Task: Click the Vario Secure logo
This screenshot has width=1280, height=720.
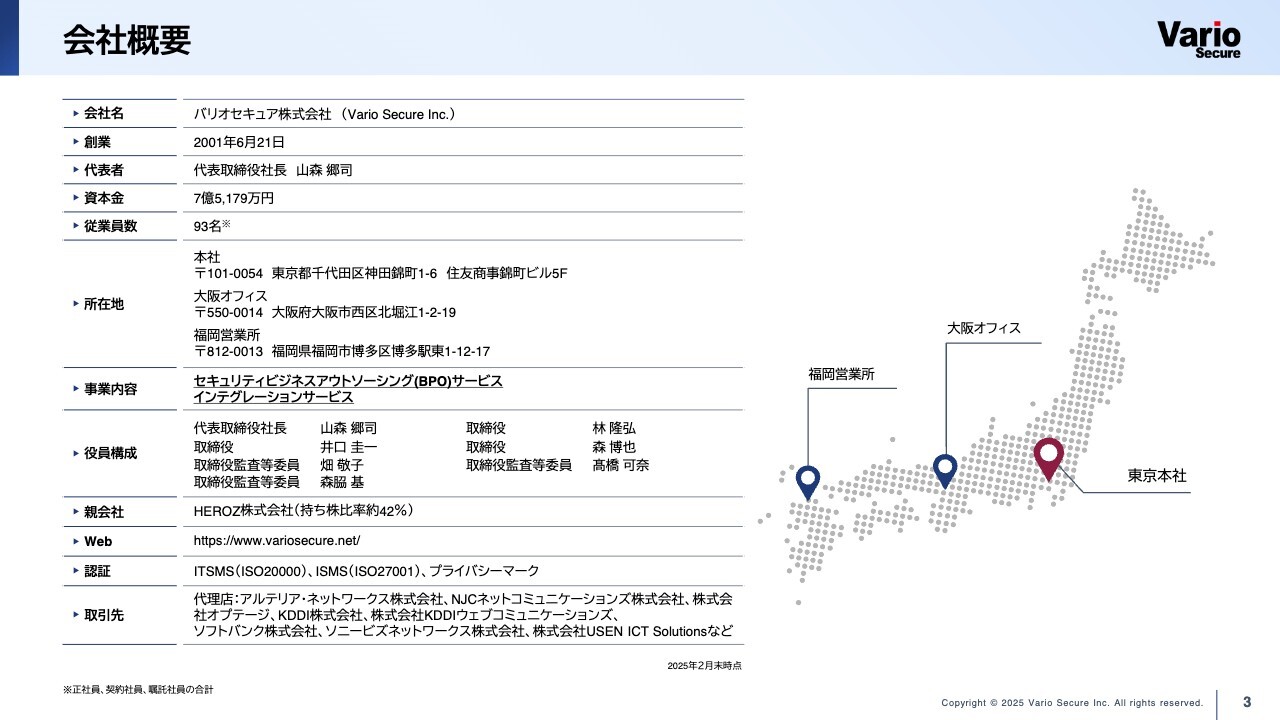Action: 1198,40
